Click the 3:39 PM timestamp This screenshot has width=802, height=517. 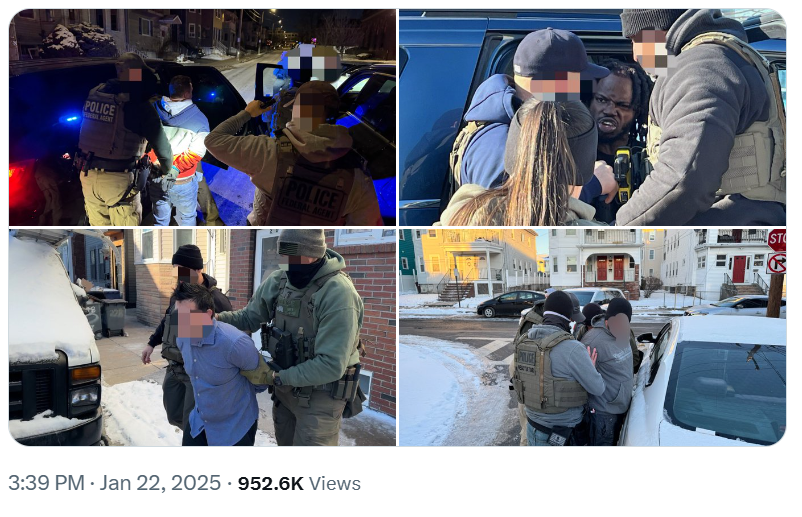46,483
